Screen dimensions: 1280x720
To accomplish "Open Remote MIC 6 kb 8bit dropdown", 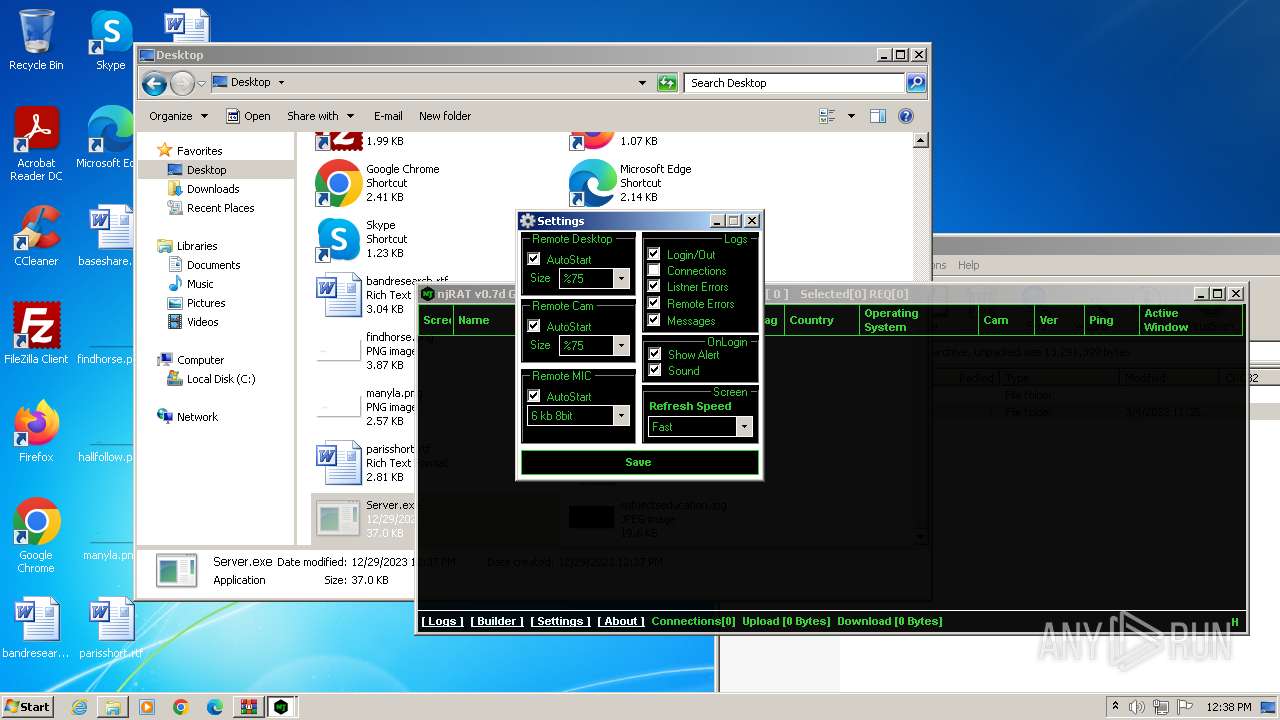I will point(621,416).
